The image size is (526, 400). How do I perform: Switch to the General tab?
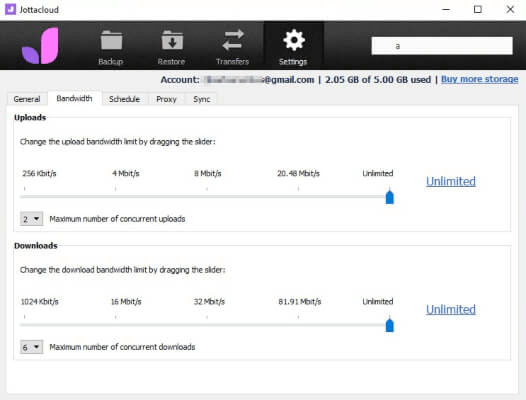pyautogui.click(x=27, y=99)
